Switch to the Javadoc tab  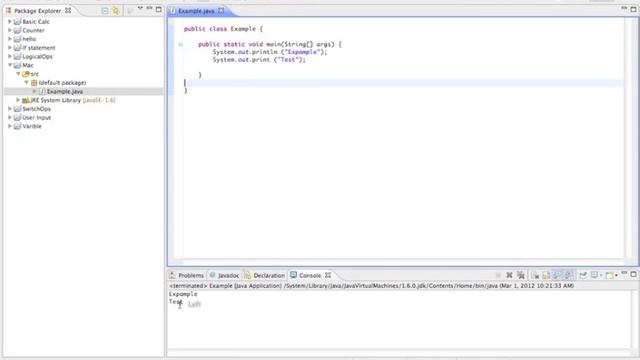[x=225, y=276]
